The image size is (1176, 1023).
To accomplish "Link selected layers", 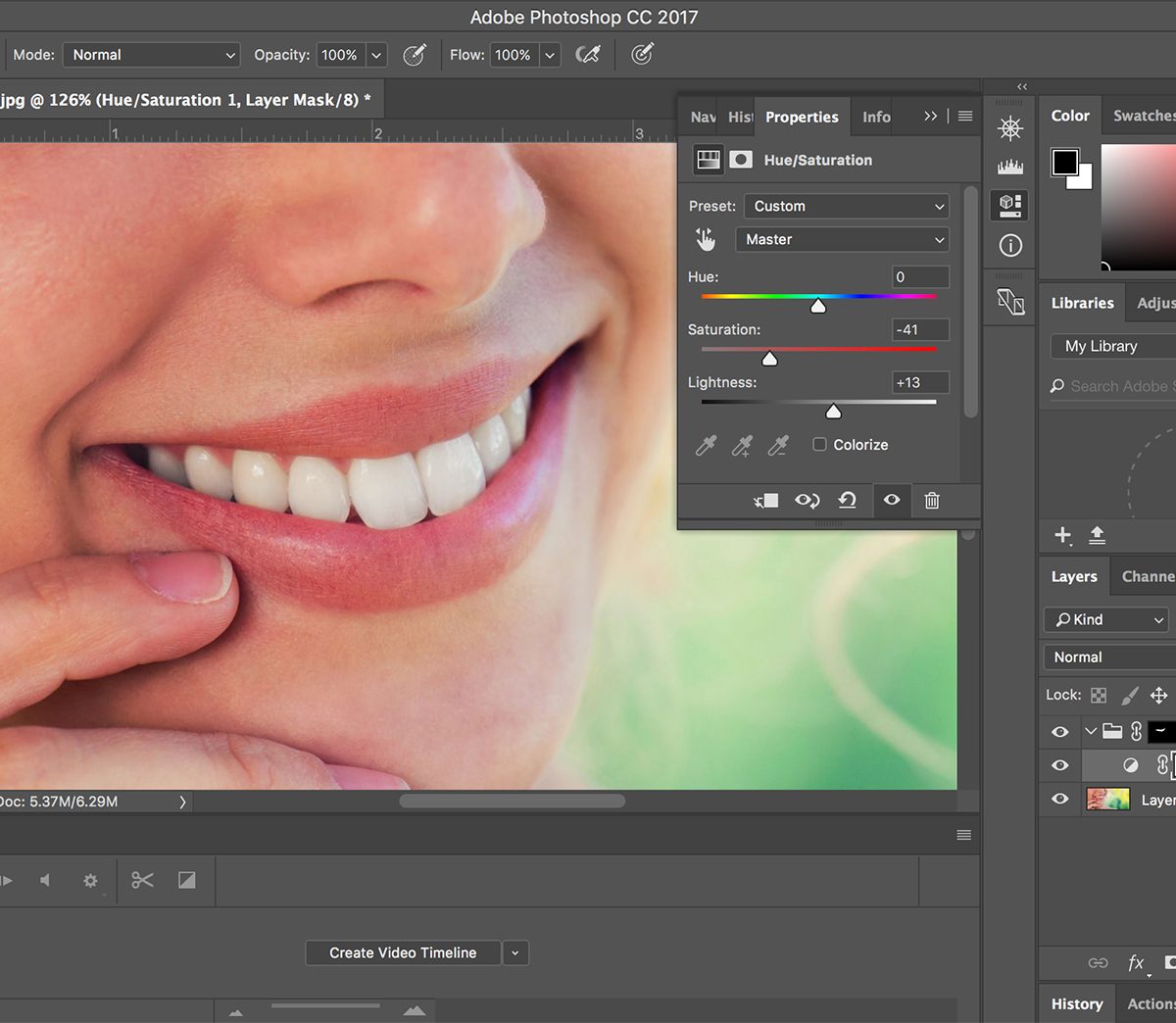I will 1098,963.
